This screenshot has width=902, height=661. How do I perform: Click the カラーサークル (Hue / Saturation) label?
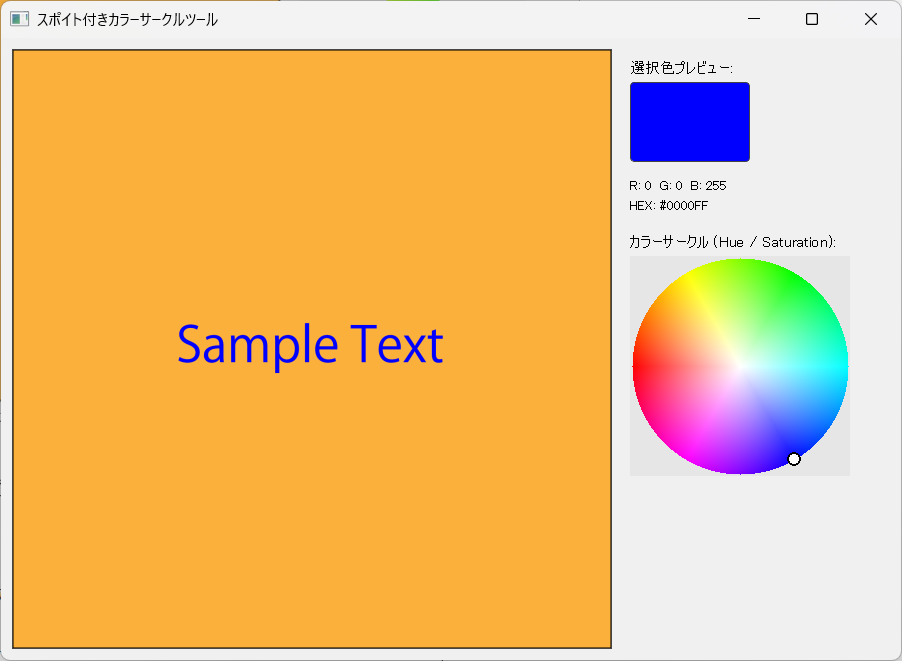[732, 242]
